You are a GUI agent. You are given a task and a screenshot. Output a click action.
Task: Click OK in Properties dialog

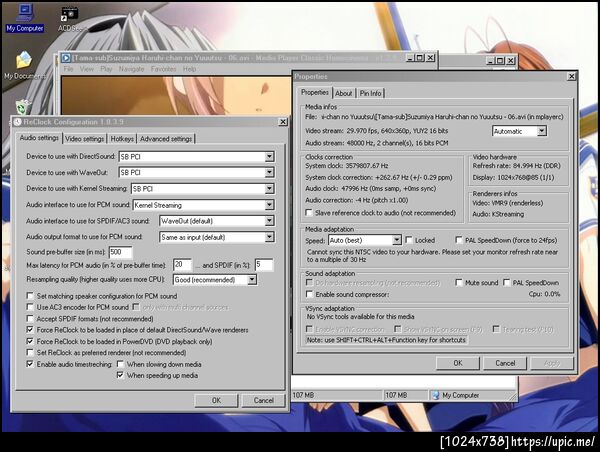[458, 363]
